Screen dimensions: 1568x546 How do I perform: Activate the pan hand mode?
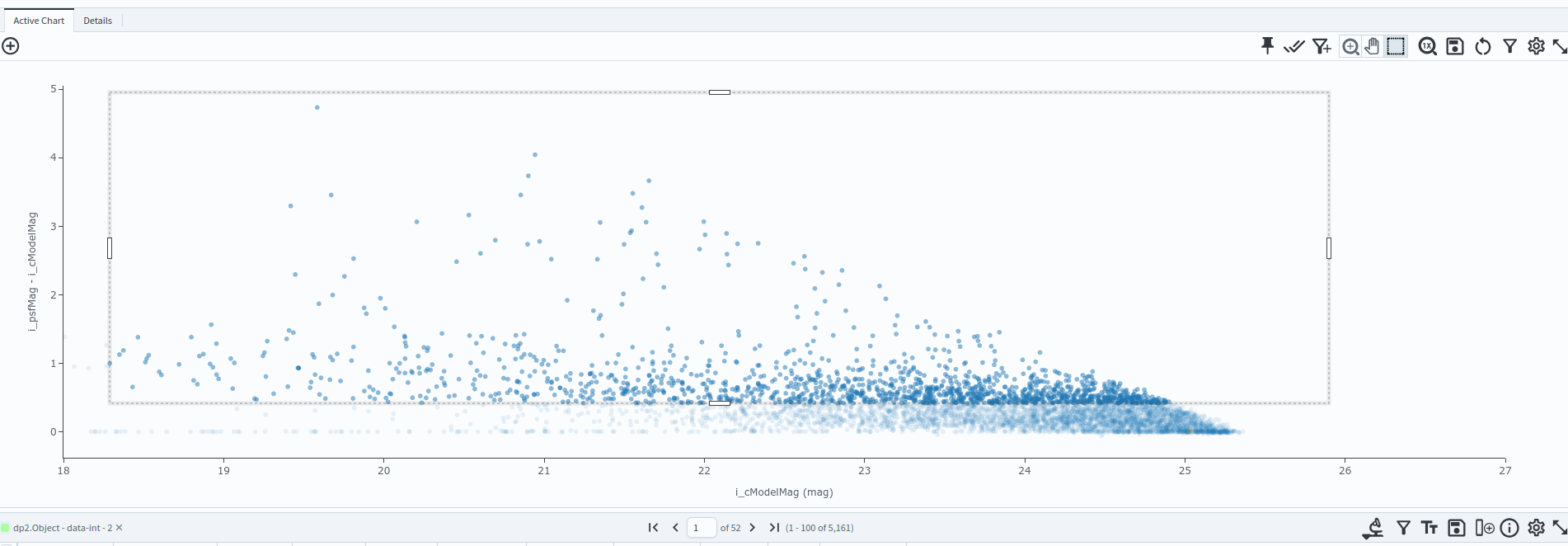tap(1372, 46)
